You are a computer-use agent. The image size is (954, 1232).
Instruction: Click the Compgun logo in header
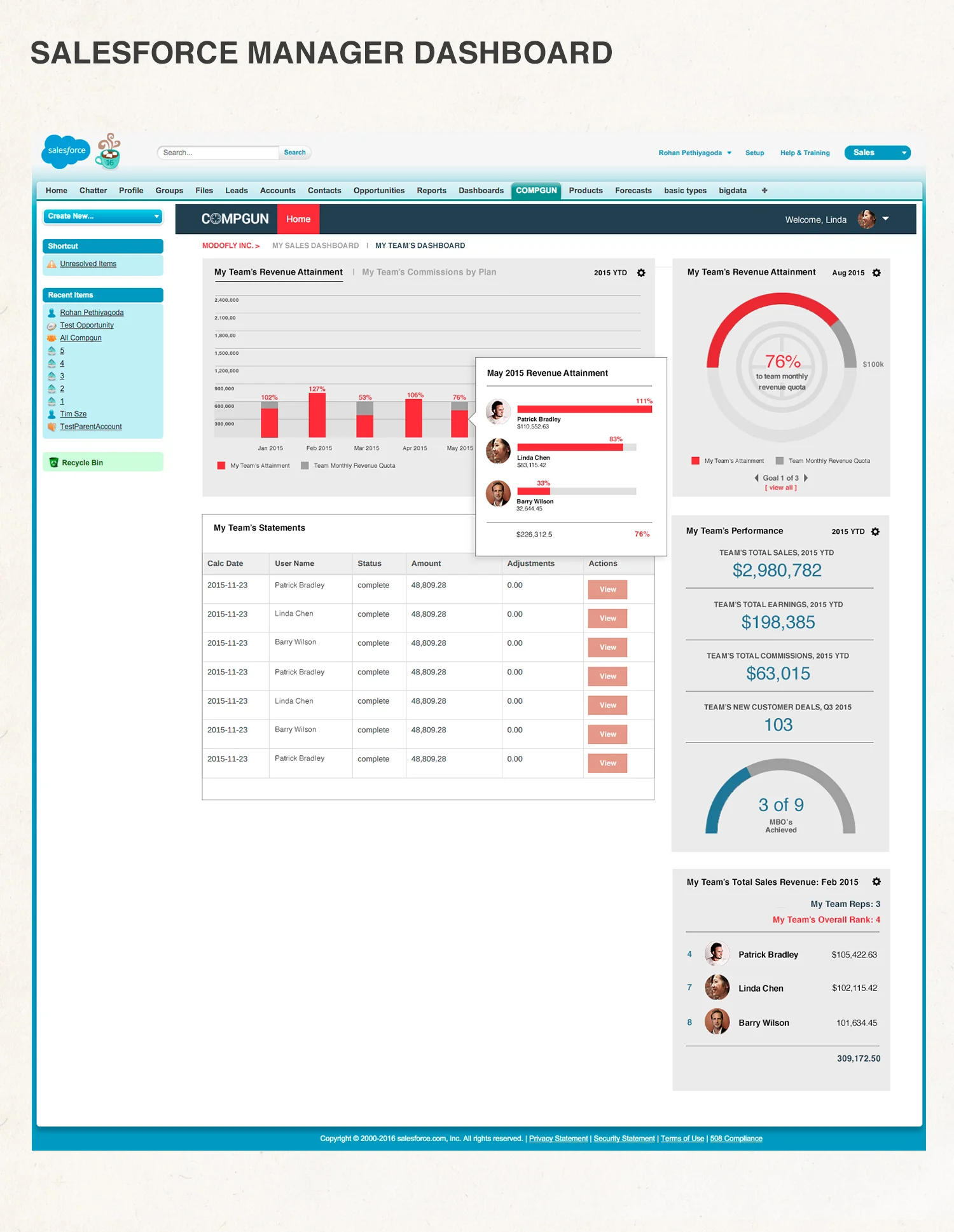235,219
